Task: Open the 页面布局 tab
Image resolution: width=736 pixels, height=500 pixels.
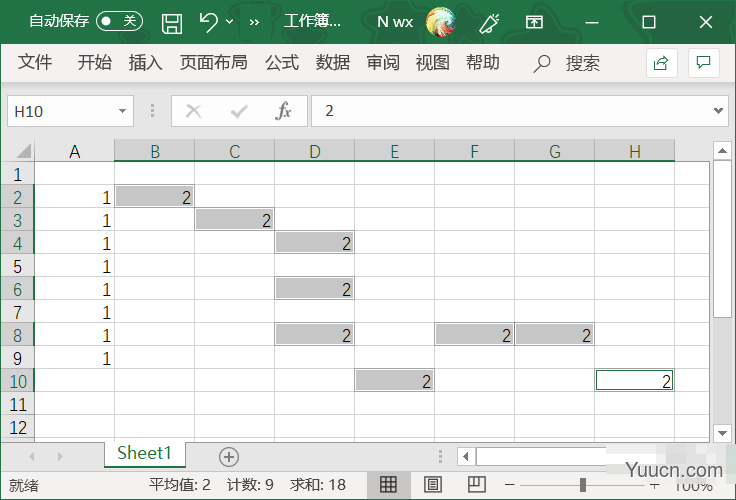Action: pos(214,62)
